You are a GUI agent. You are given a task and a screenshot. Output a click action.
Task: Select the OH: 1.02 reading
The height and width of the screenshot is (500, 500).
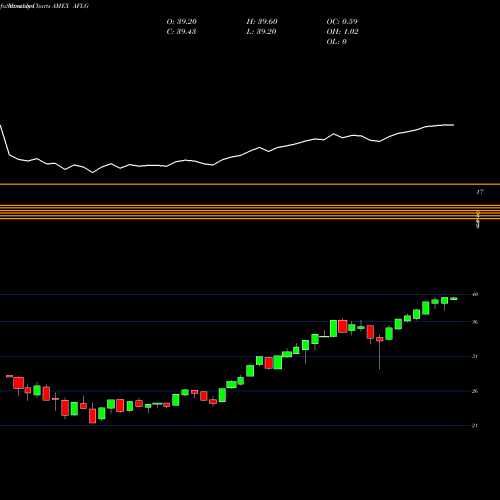tap(342, 32)
